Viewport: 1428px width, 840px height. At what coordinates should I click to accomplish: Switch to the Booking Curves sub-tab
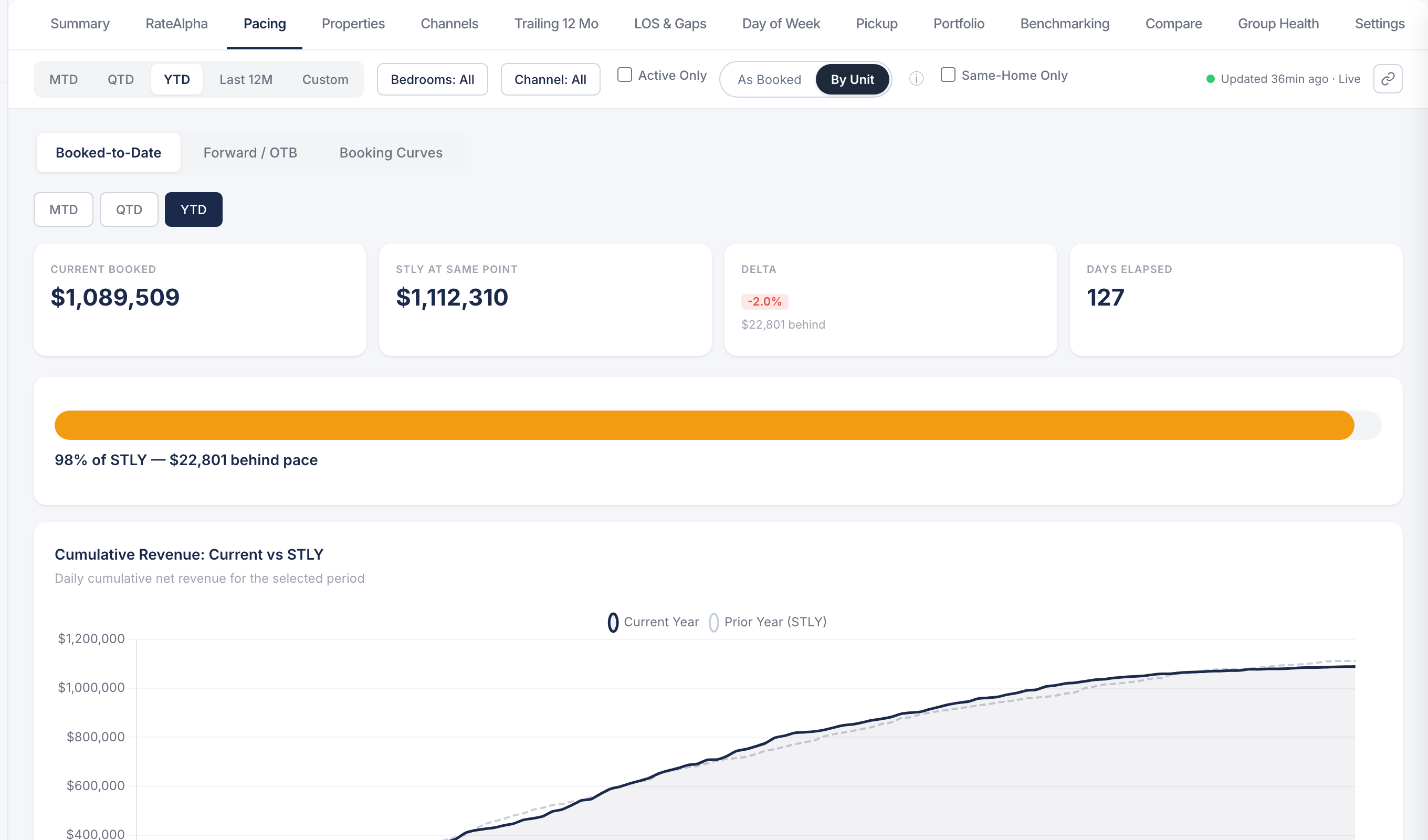[391, 153]
